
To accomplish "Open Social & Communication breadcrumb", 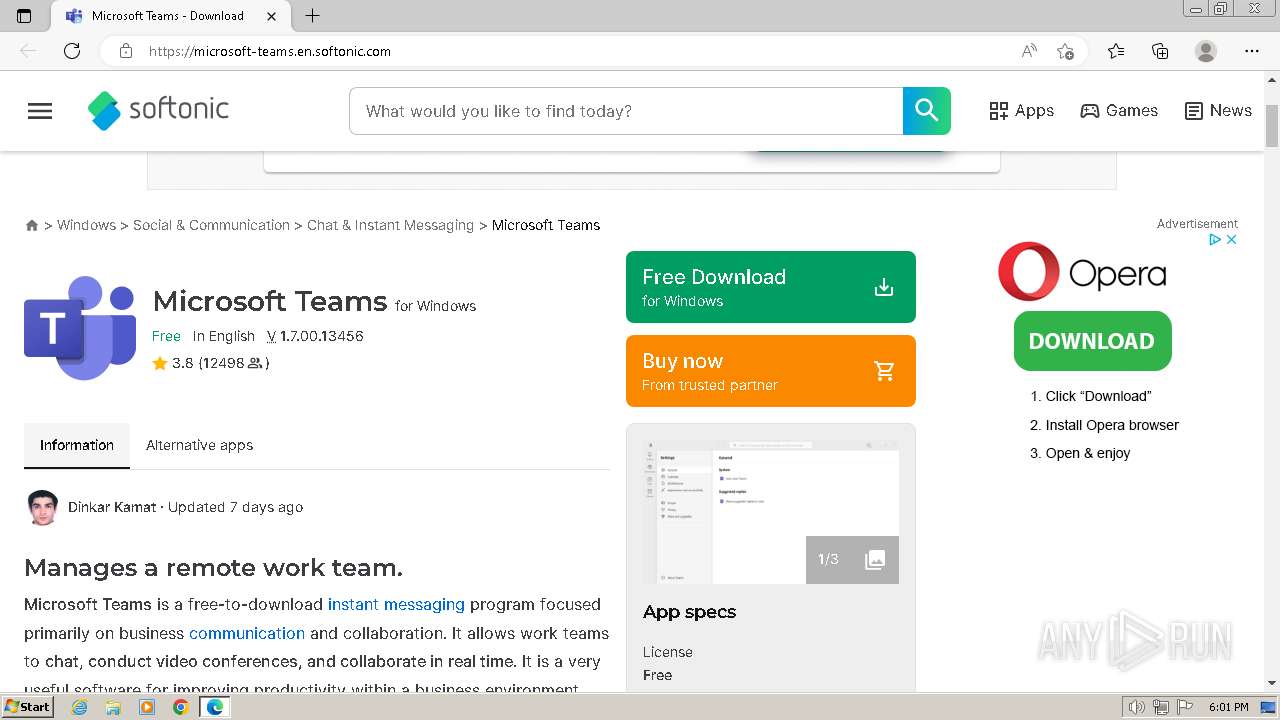I will (x=211, y=225).
